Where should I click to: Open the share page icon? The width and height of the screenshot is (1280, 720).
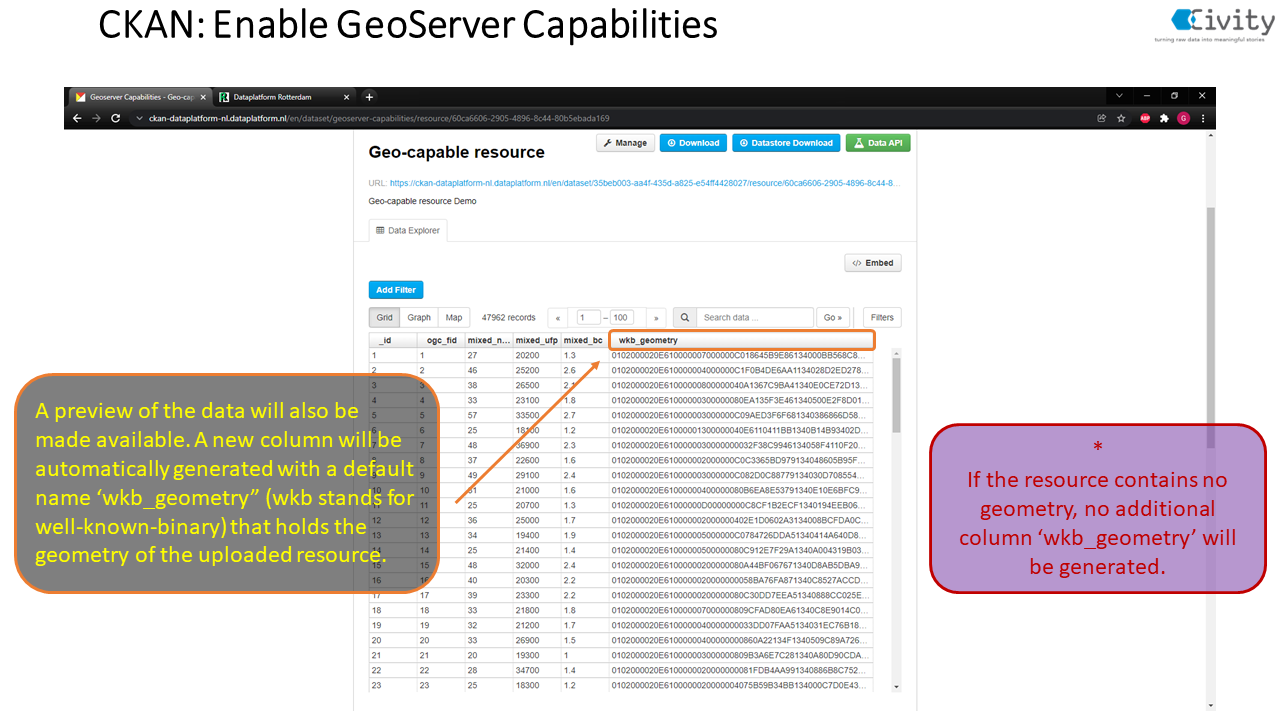1102,118
